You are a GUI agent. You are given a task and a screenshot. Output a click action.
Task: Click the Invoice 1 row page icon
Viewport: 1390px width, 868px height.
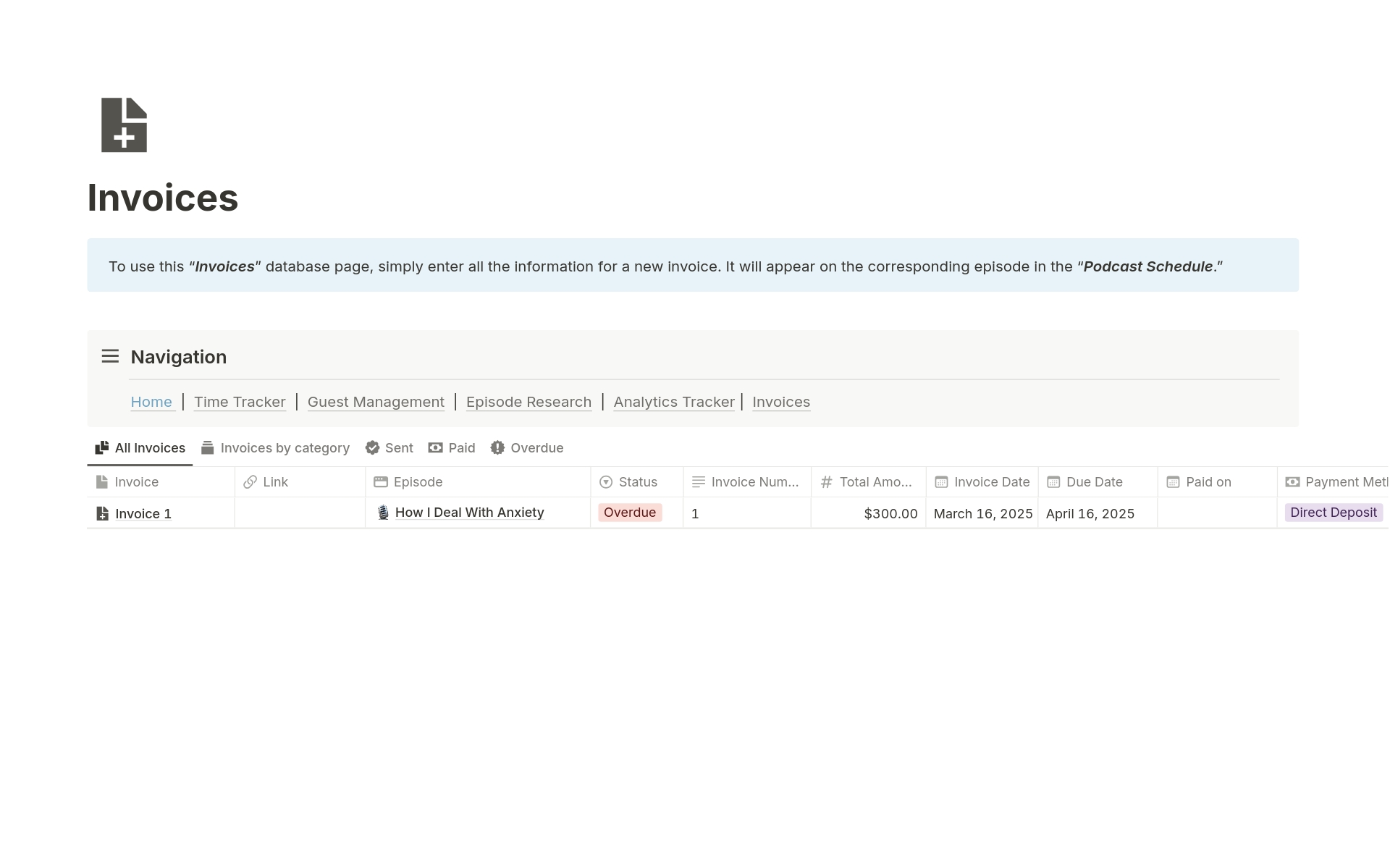[x=103, y=513]
